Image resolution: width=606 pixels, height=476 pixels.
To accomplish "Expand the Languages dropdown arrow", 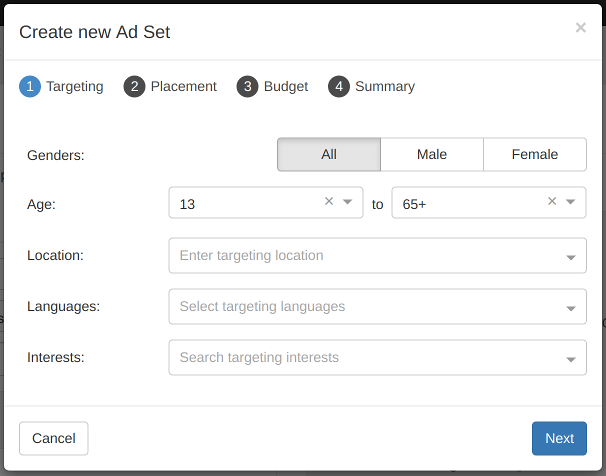I will 570,308.
